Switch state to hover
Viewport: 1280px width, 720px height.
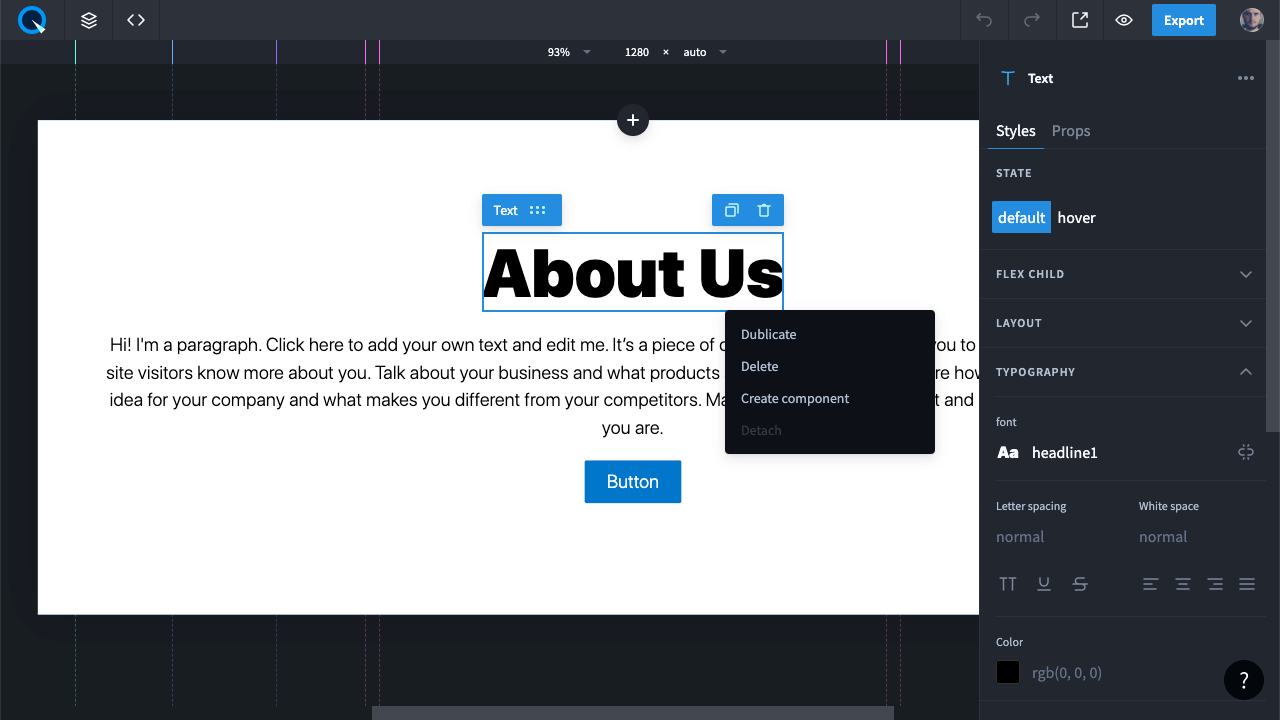point(1076,218)
